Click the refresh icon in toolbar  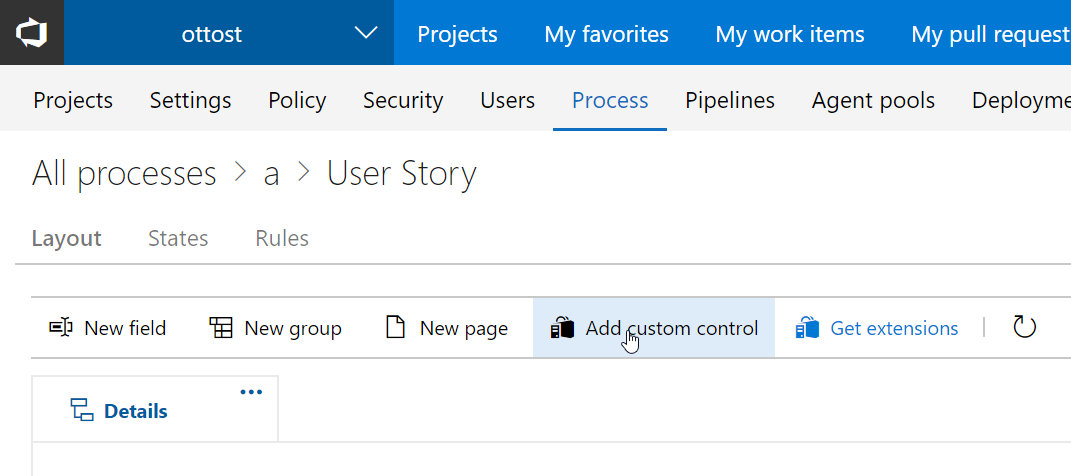[x=1024, y=327]
